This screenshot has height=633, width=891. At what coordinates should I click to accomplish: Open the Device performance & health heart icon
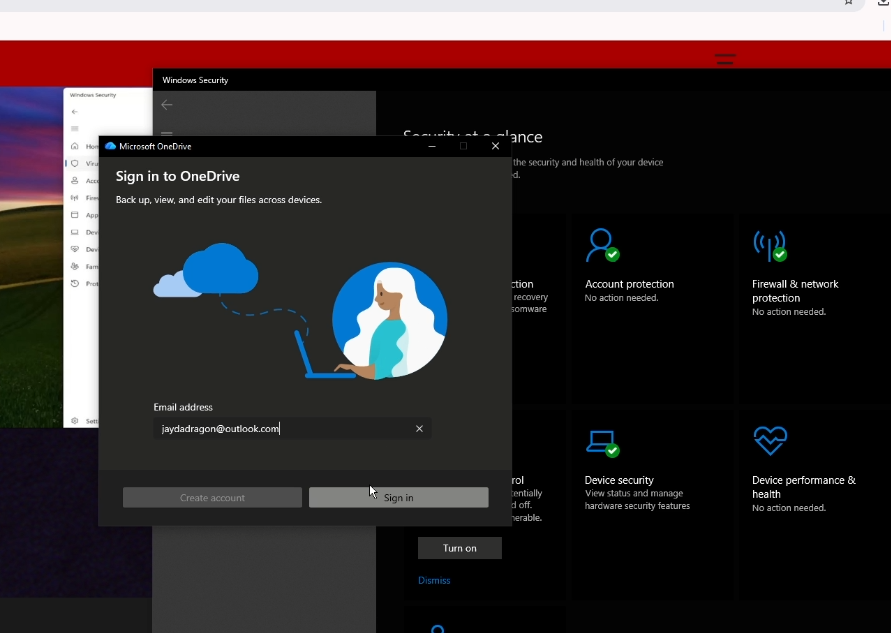pos(770,441)
